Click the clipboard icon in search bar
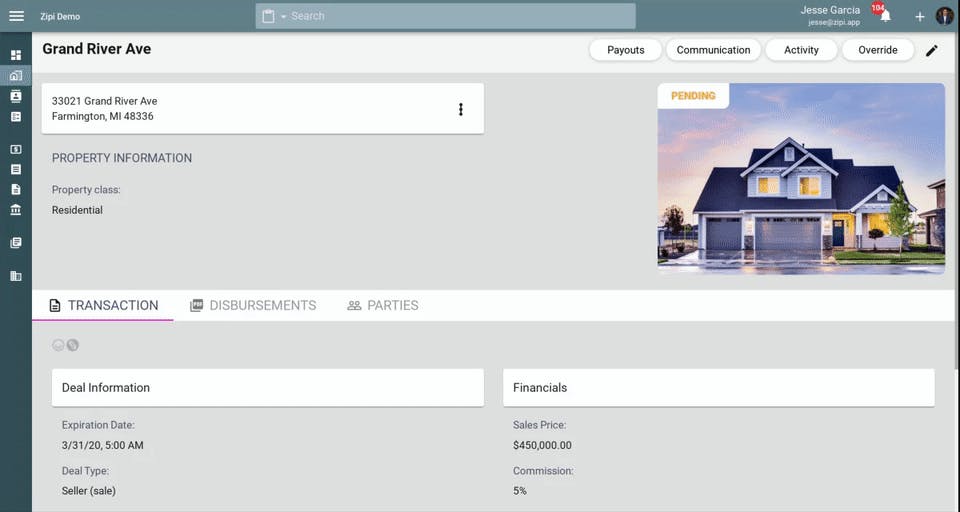960x512 pixels. 268,17
